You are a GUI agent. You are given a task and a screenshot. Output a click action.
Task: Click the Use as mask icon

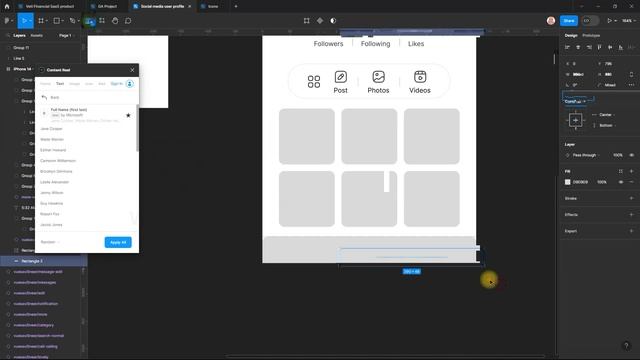coord(333,20)
